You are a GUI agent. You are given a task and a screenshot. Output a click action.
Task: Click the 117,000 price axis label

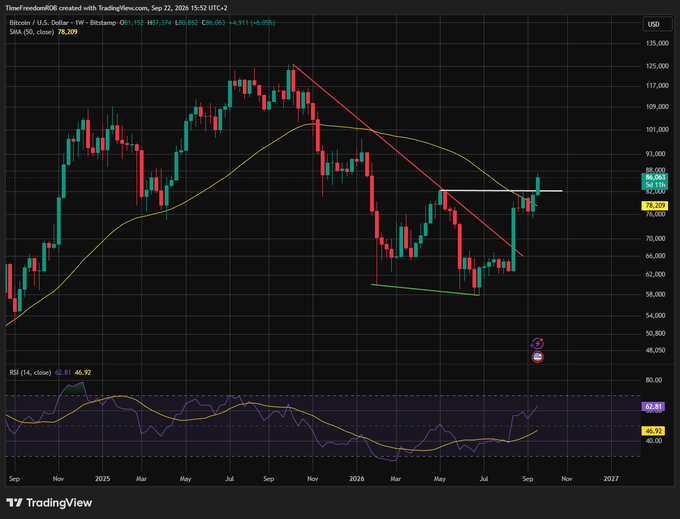[656, 86]
